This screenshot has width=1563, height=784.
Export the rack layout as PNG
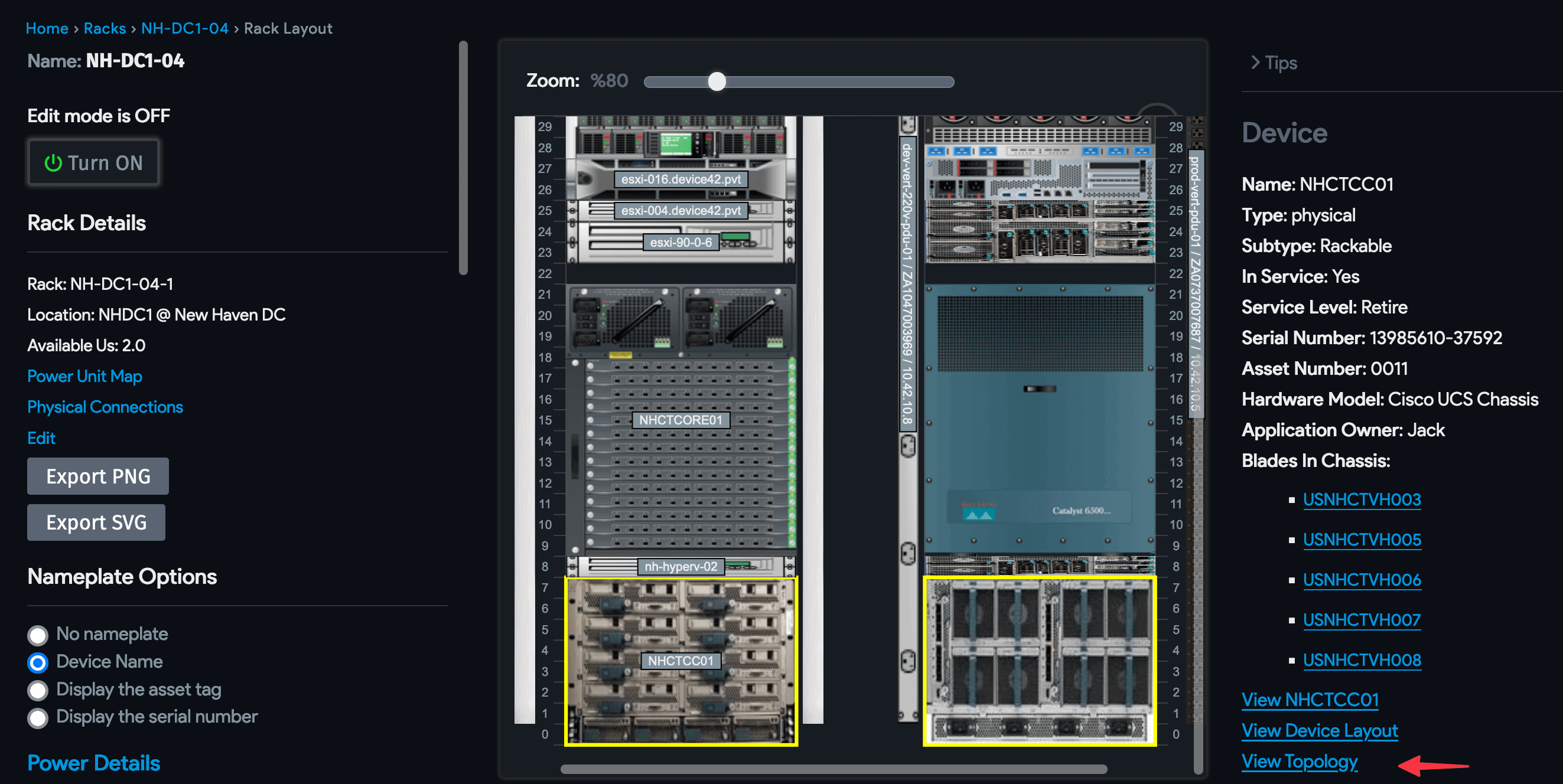pyautogui.click(x=97, y=476)
